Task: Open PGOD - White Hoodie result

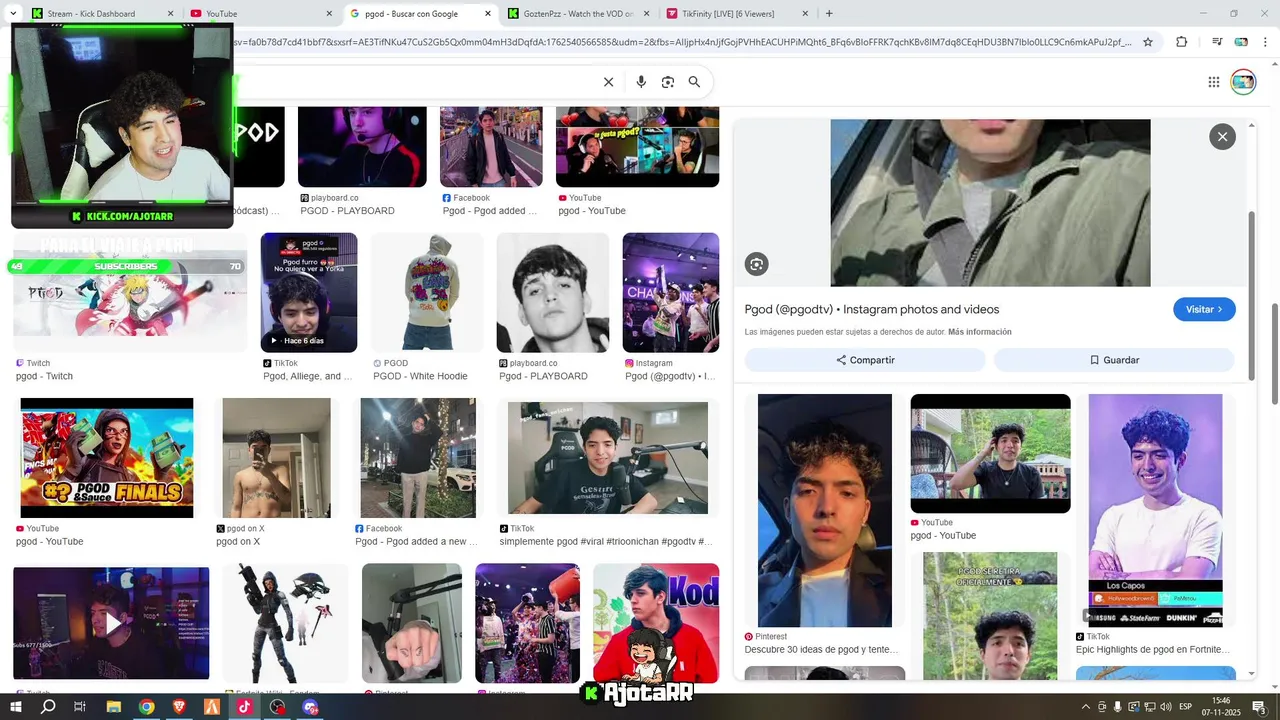Action: tap(420, 376)
